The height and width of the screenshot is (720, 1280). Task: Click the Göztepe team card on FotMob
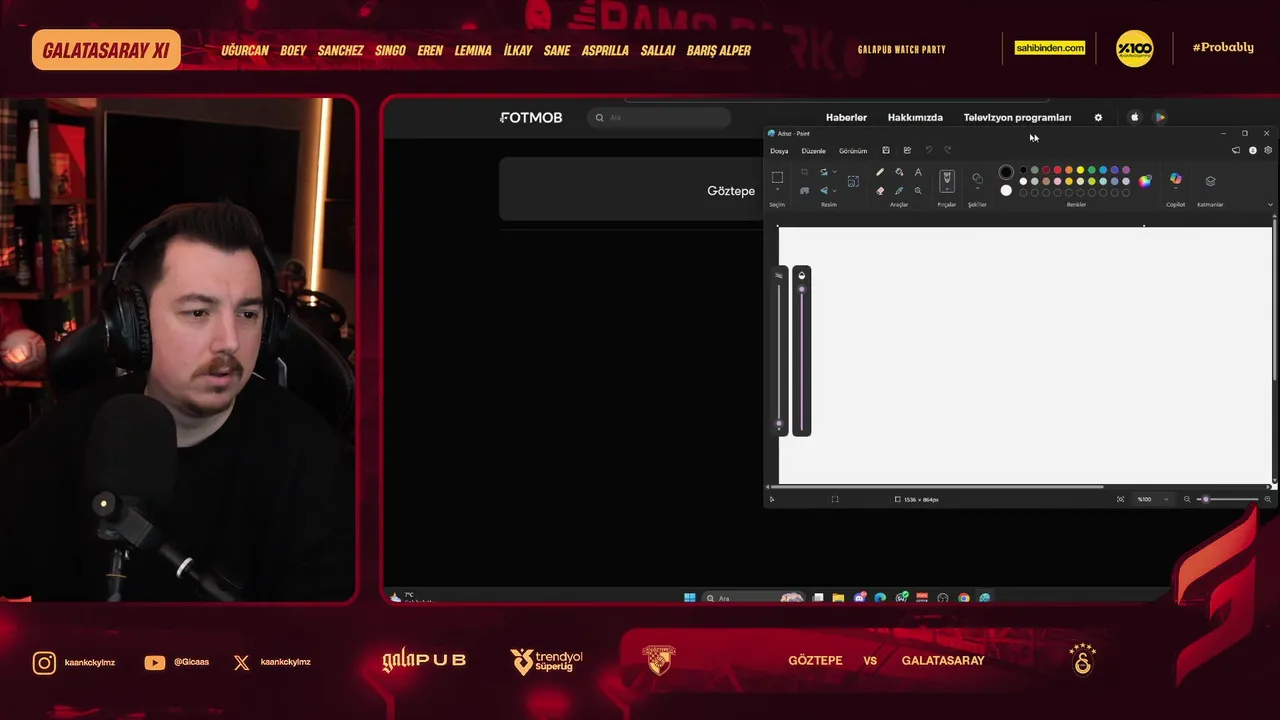pyautogui.click(x=632, y=189)
